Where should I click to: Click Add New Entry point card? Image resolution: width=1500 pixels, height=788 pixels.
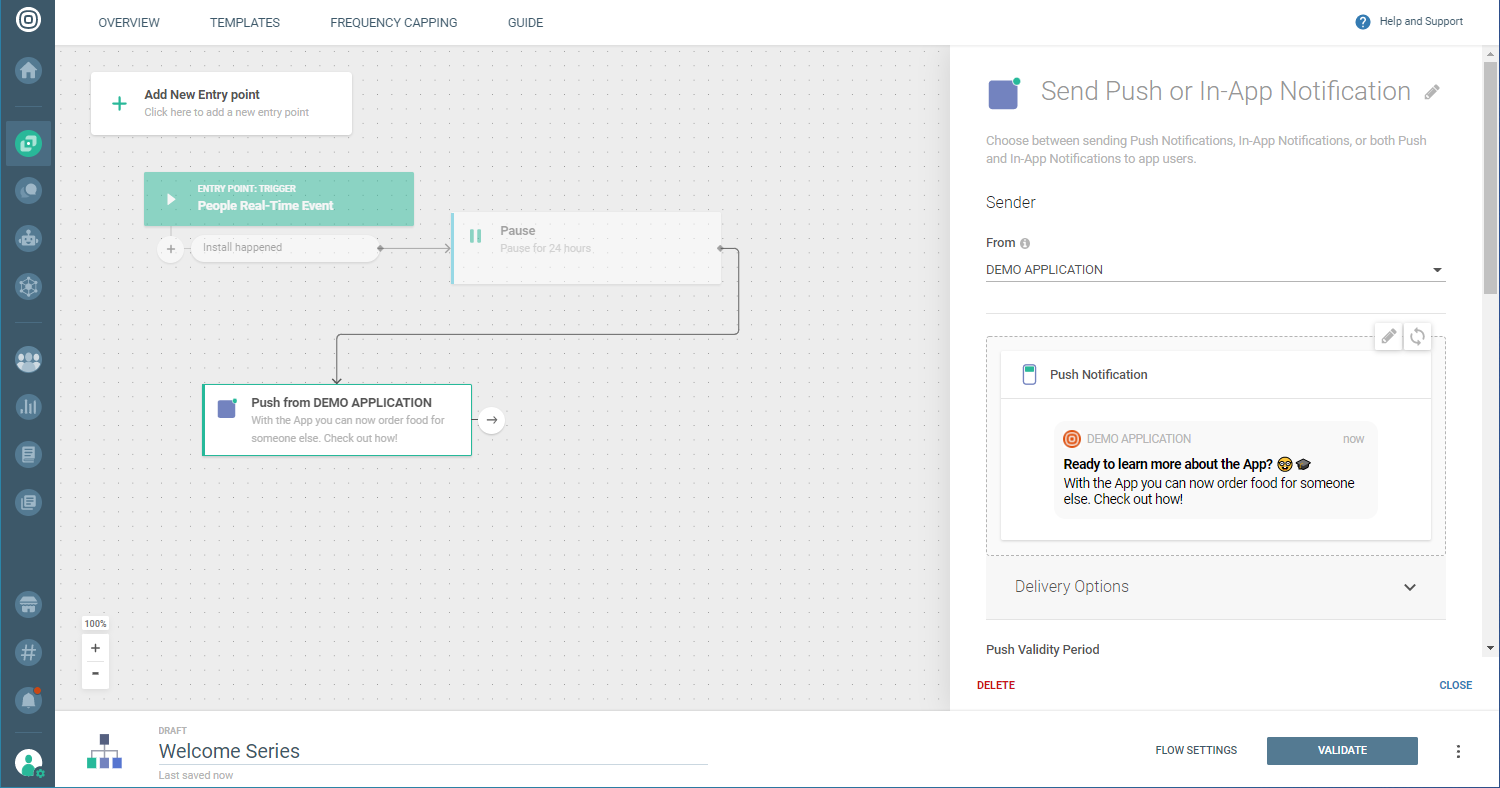click(x=221, y=103)
